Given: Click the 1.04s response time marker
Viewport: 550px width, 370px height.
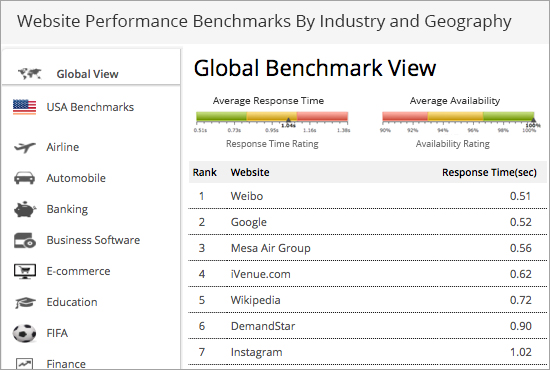Looking at the screenshot, I should [288, 122].
